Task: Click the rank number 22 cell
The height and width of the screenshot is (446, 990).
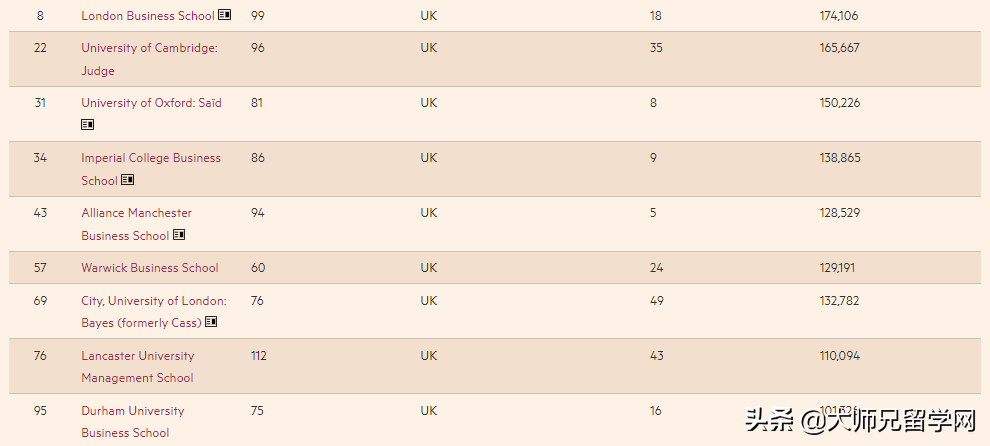Action: 40,48
